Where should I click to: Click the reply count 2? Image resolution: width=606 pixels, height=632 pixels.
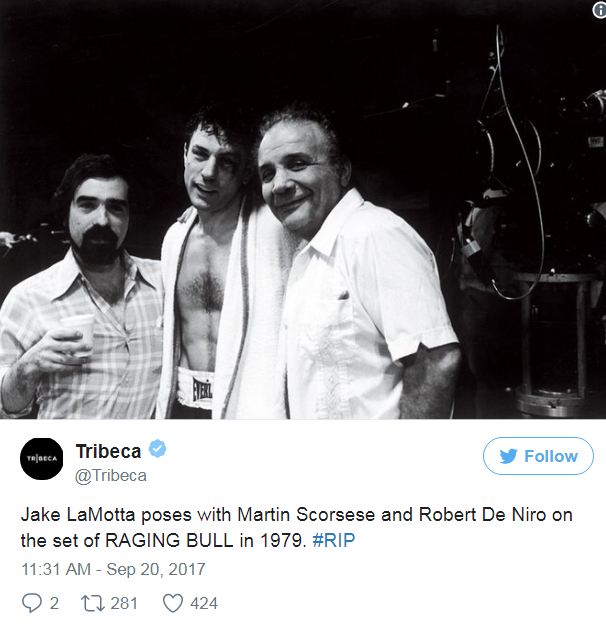[x=54, y=603]
